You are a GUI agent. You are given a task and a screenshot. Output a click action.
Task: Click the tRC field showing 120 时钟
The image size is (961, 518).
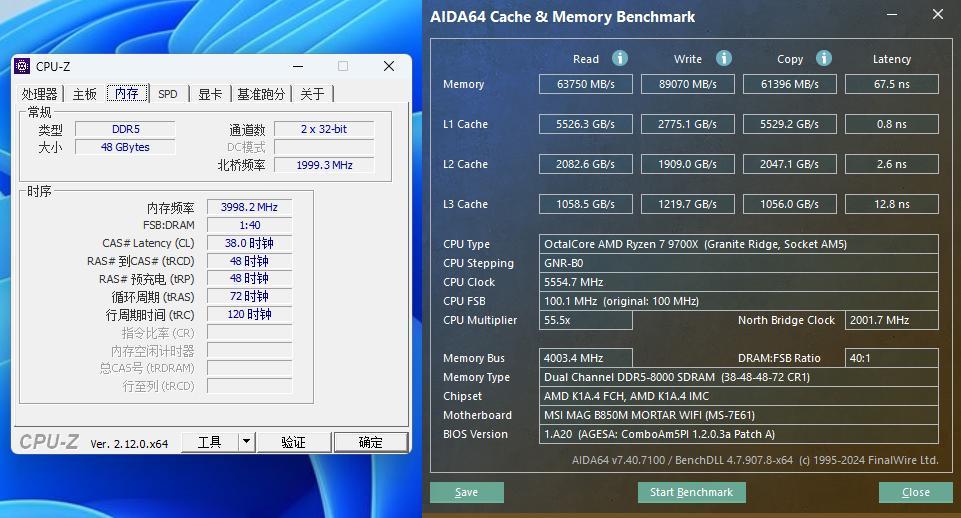point(249,314)
